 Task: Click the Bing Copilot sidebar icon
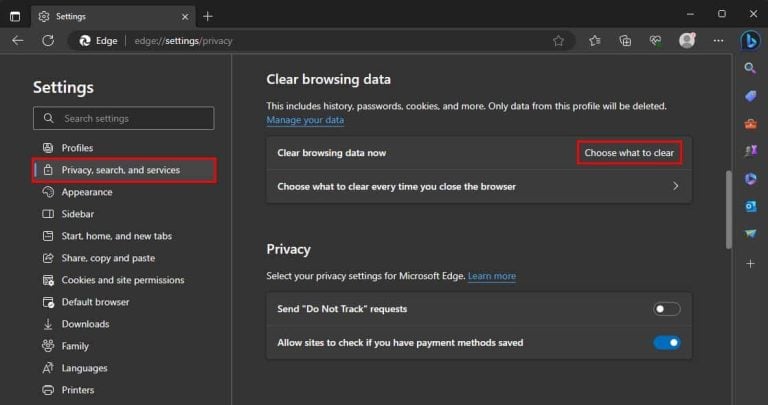(x=751, y=40)
